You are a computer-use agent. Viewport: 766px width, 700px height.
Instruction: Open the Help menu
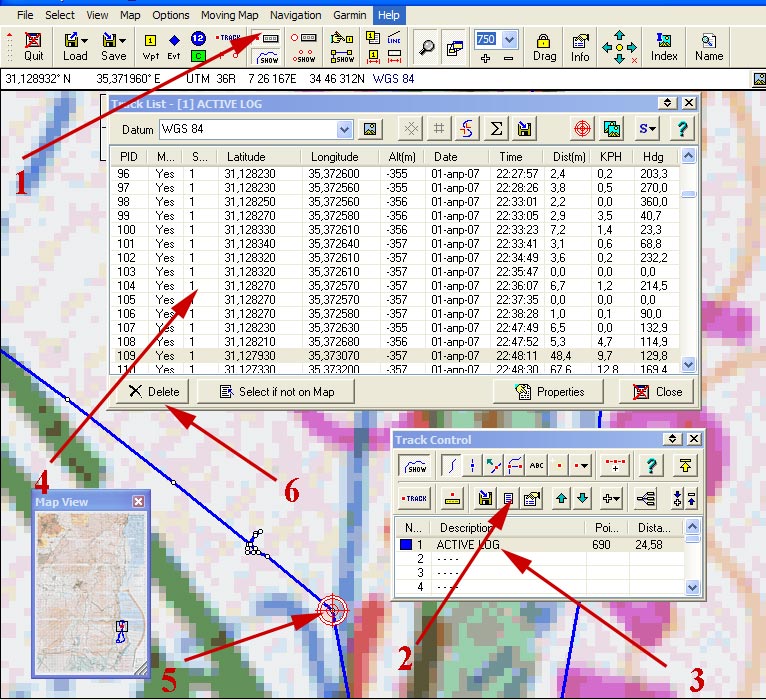(x=388, y=15)
